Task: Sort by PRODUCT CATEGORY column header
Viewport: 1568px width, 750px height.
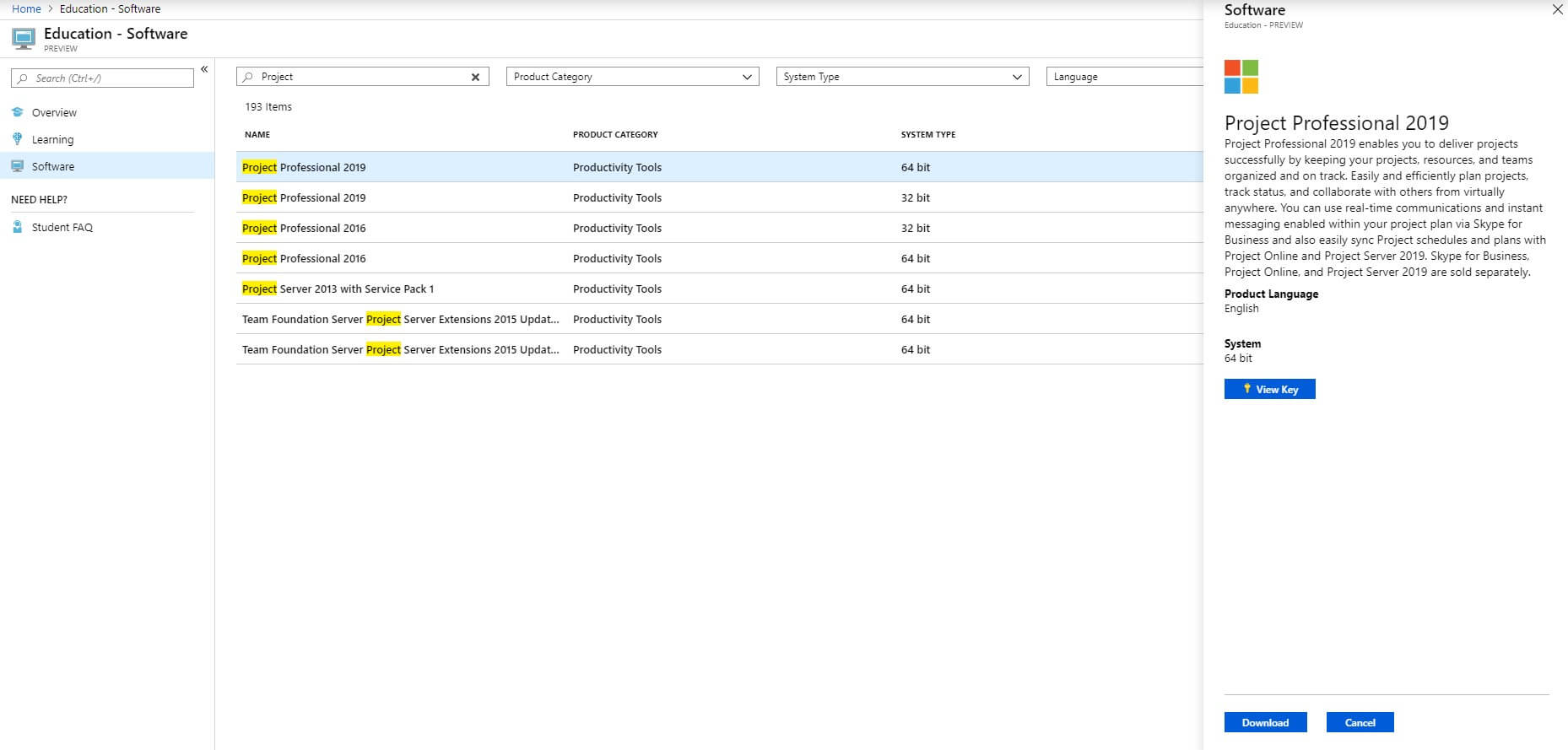Action: click(615, 134)
